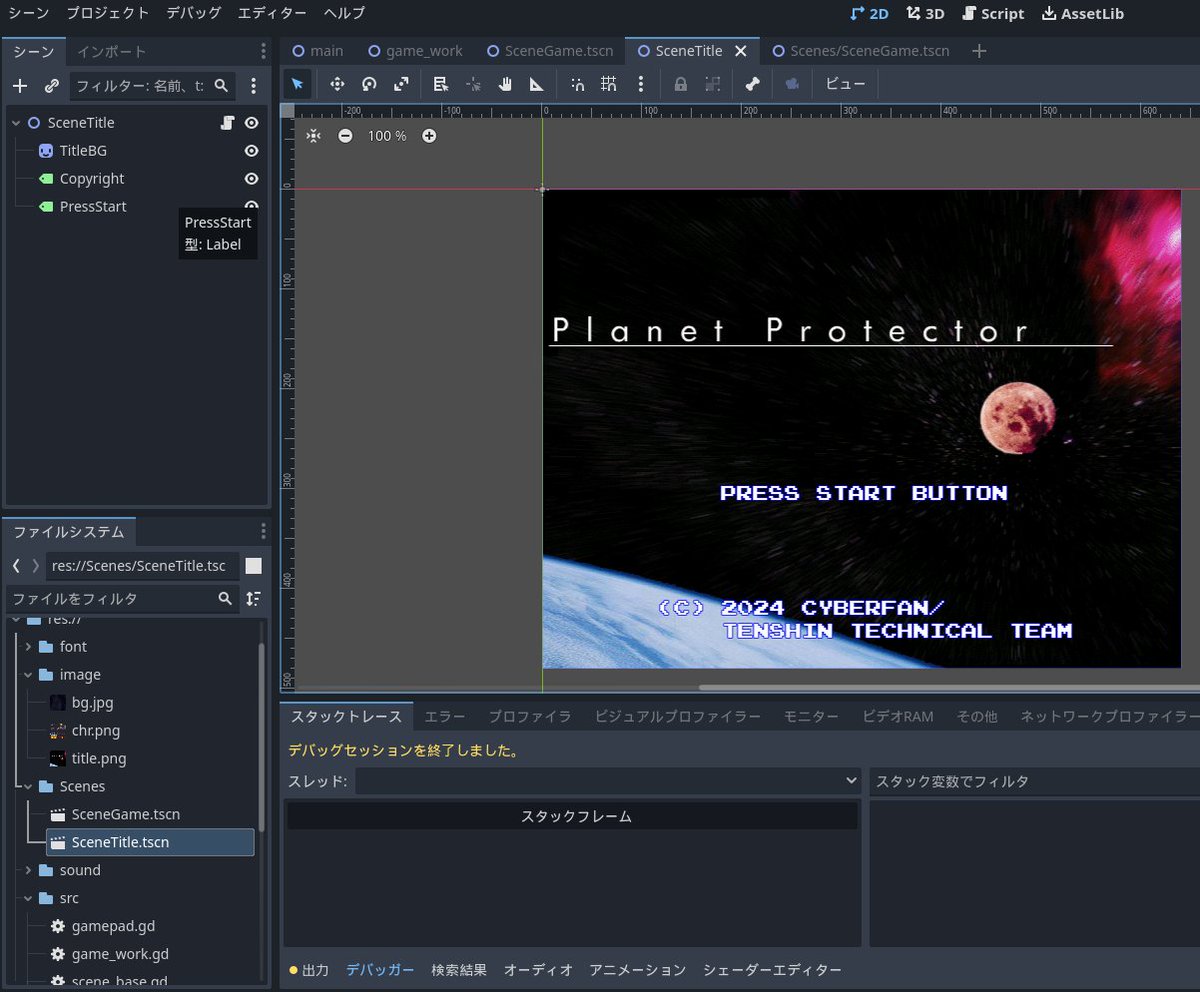1200x992 pixels.
Task: Center the view using the center icon
Action: (x=314, y=135)
